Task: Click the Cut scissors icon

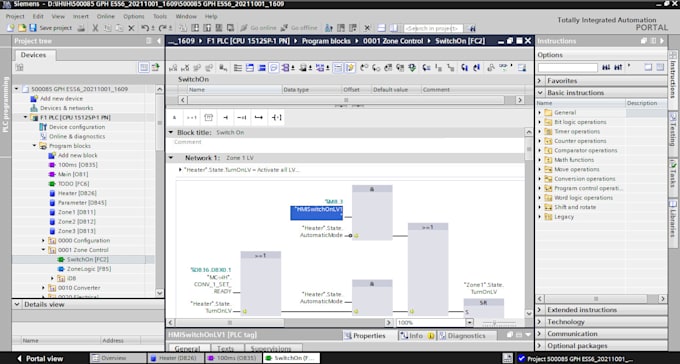Action: [95, 28]
